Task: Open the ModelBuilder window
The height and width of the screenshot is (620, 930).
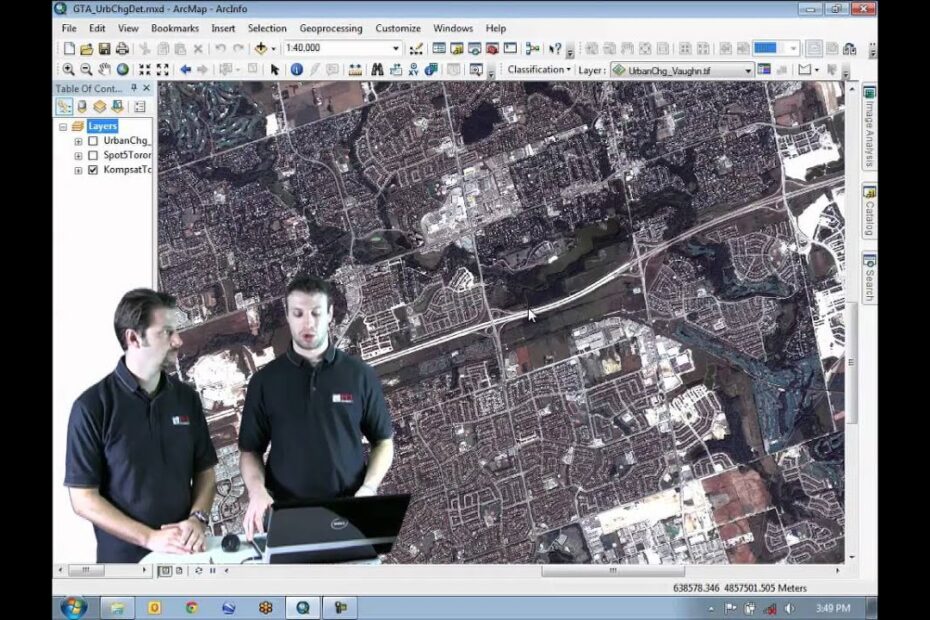Action: tap(532, 49)
